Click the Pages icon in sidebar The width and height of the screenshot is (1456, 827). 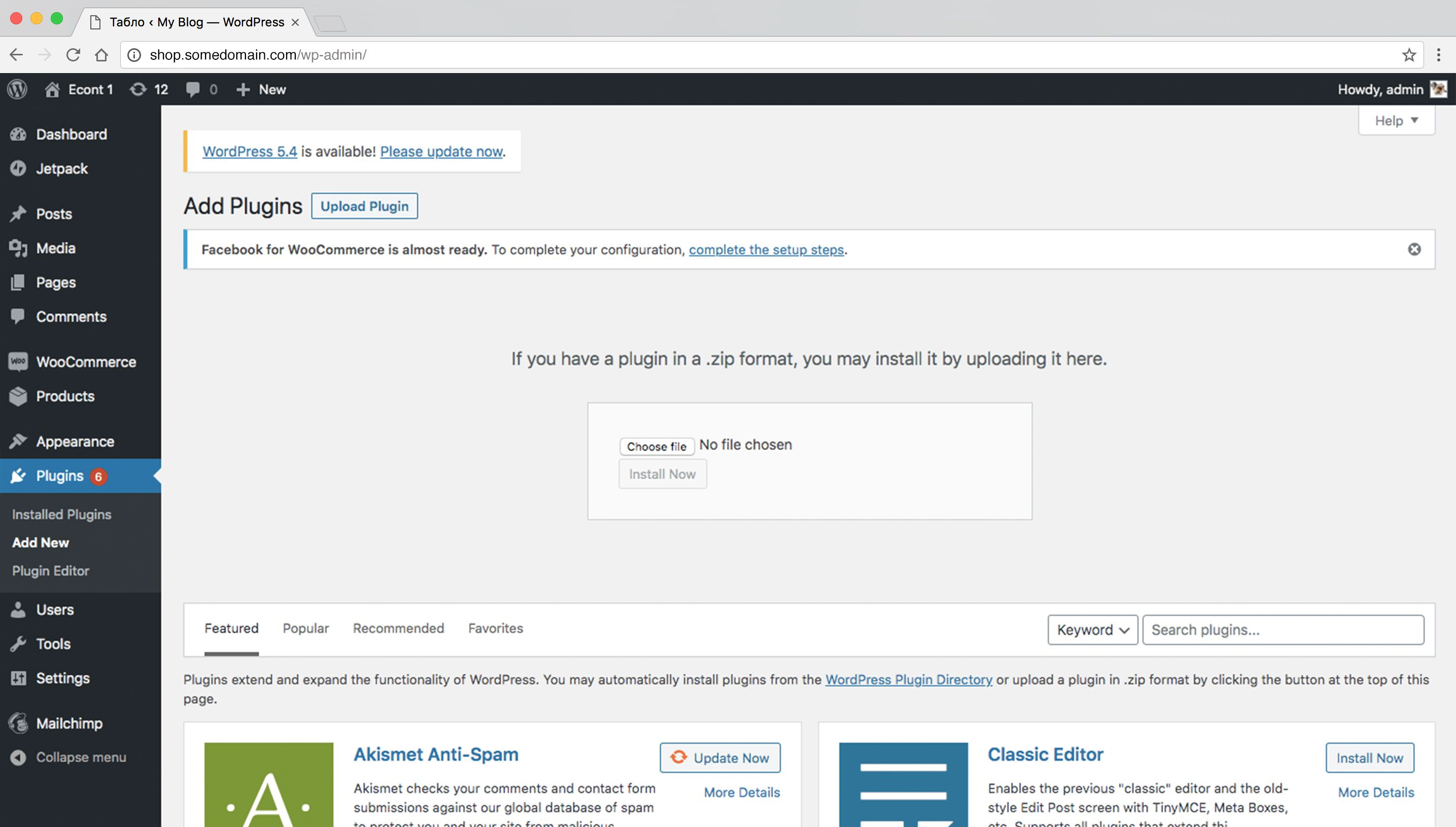point(18,282)
